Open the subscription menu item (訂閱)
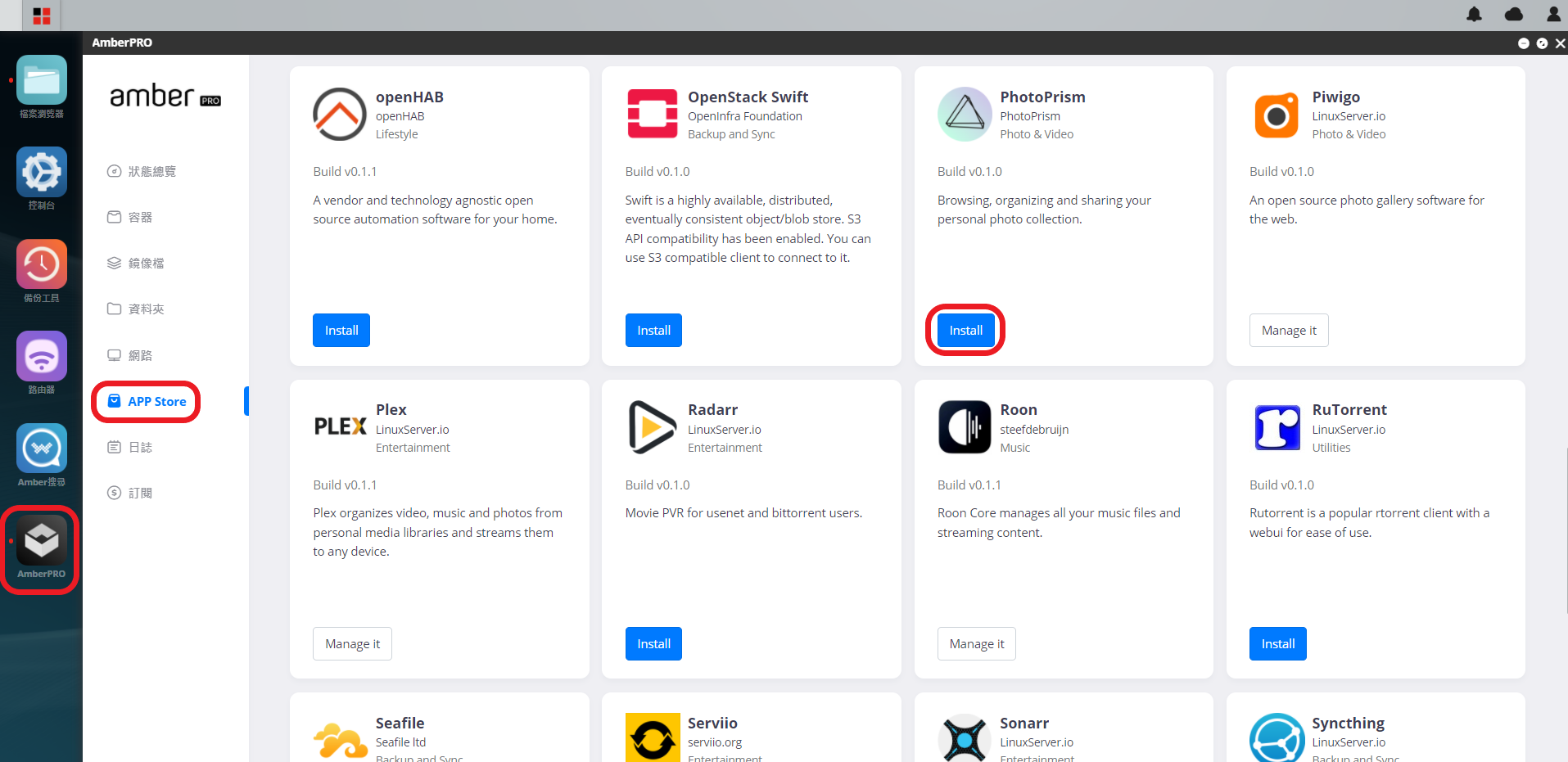This screenshot has height=762, width=1568. [130, 493]
